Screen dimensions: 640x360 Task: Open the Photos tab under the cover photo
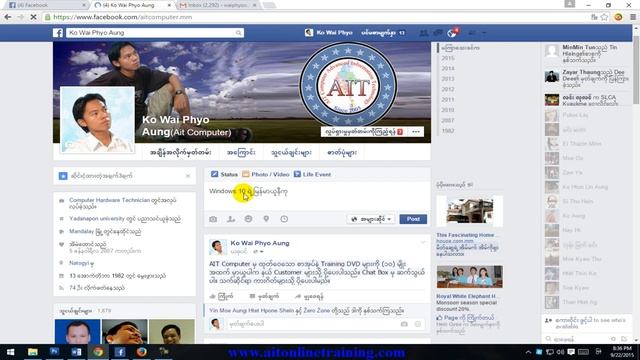tap(342, 152)
